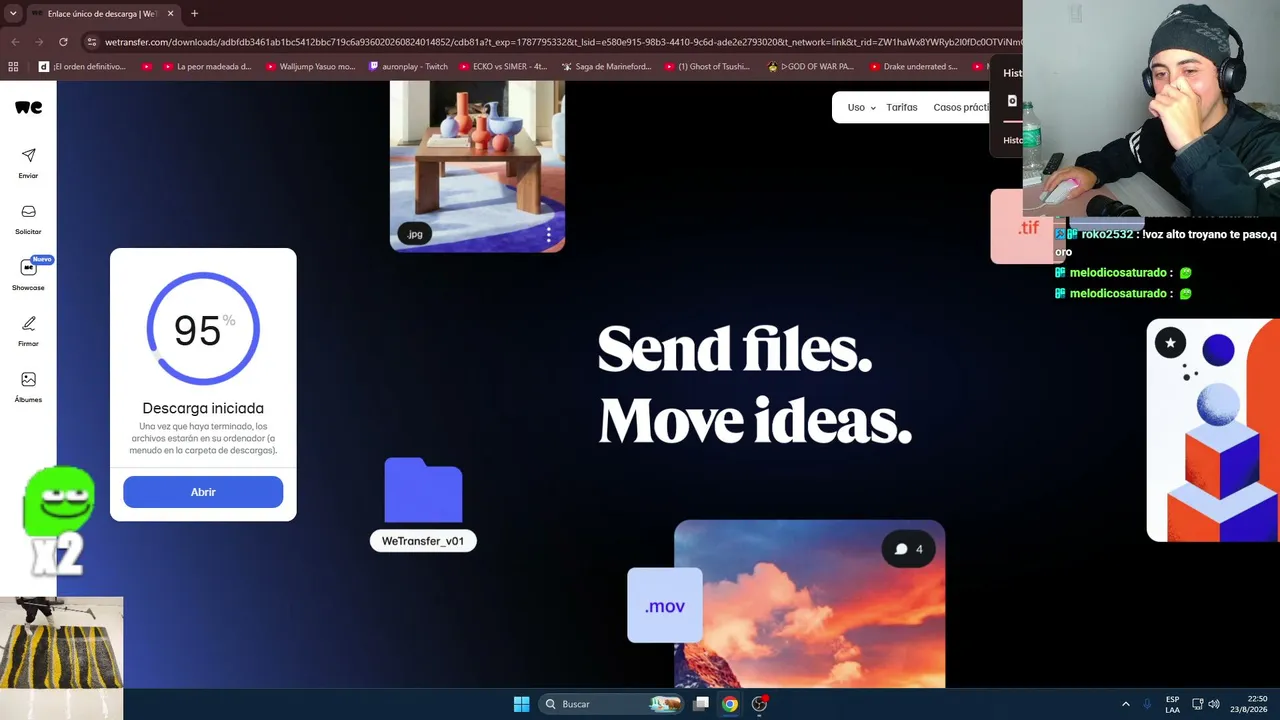
Task: Open 'Walljump Yasuo' bookmark
Action: pyautogui.click(x=311, y=67)
